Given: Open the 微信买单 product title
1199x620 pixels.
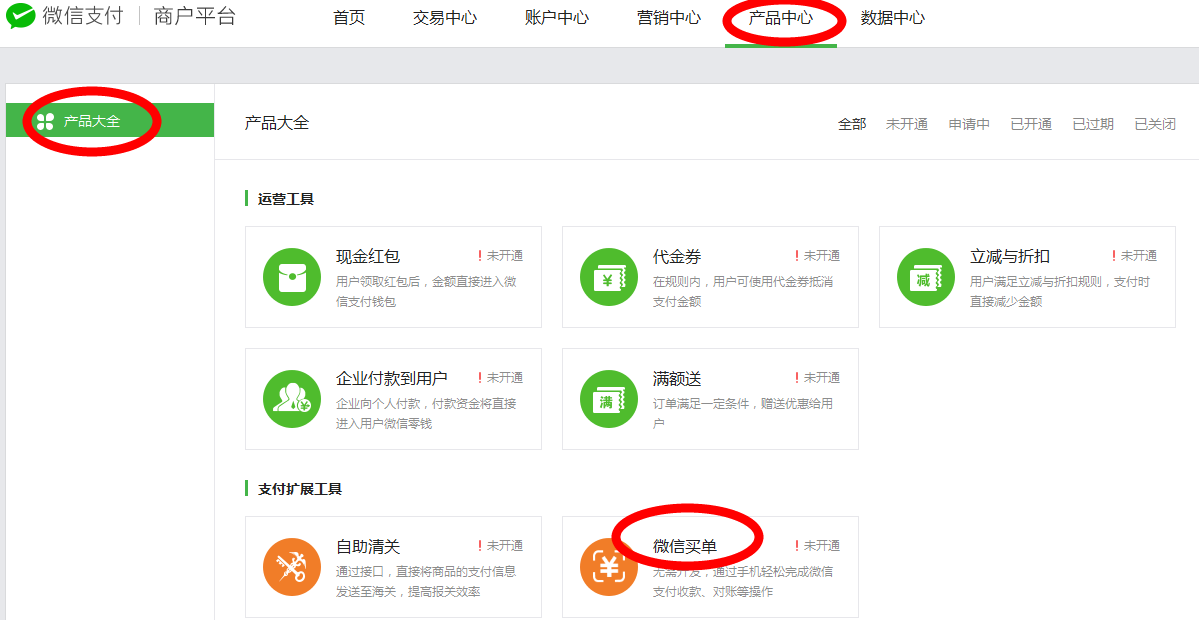Looking at the screenshot, I should point(684,547).
